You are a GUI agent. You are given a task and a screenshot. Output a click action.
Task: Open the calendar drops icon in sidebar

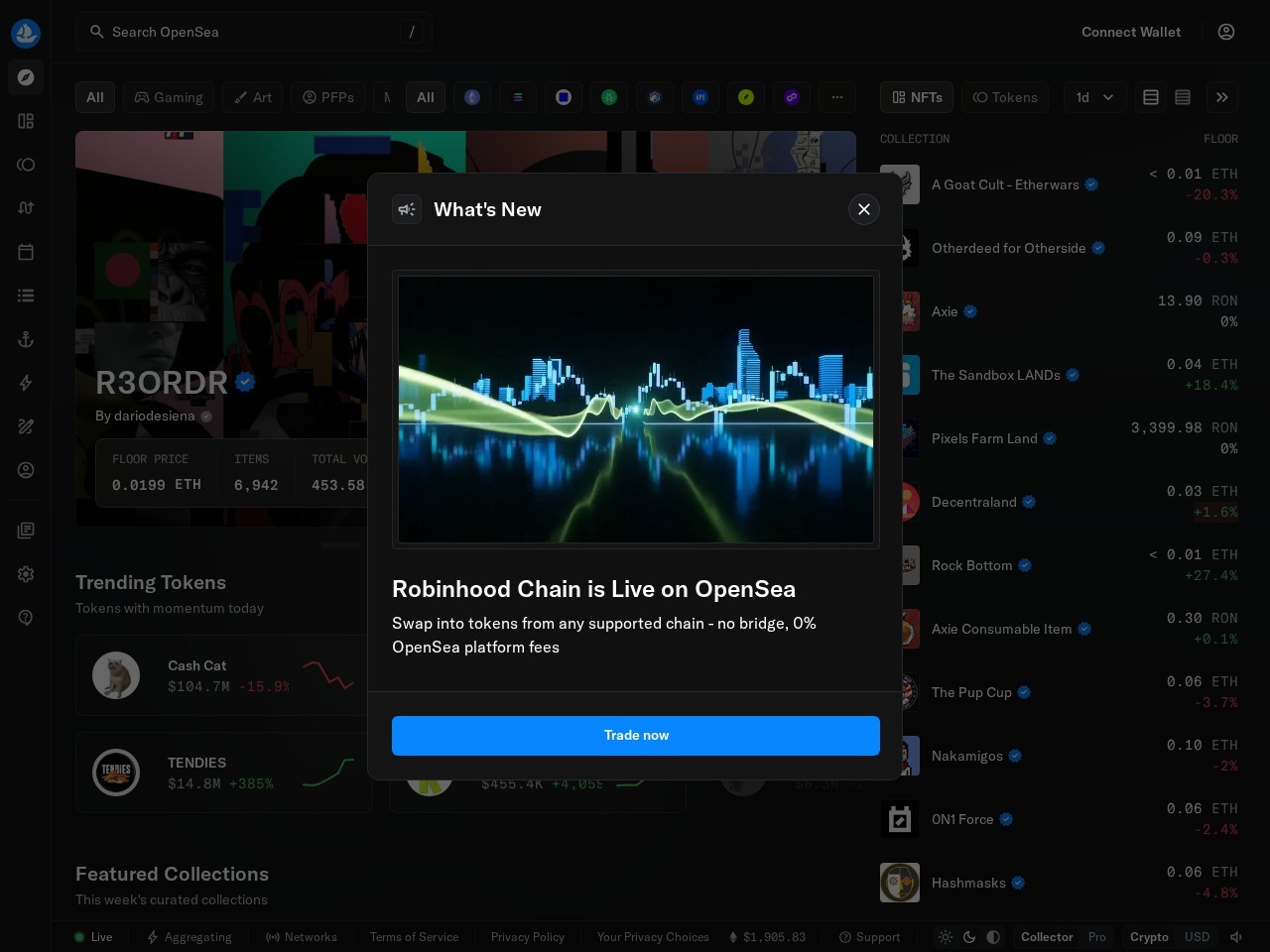26,252
